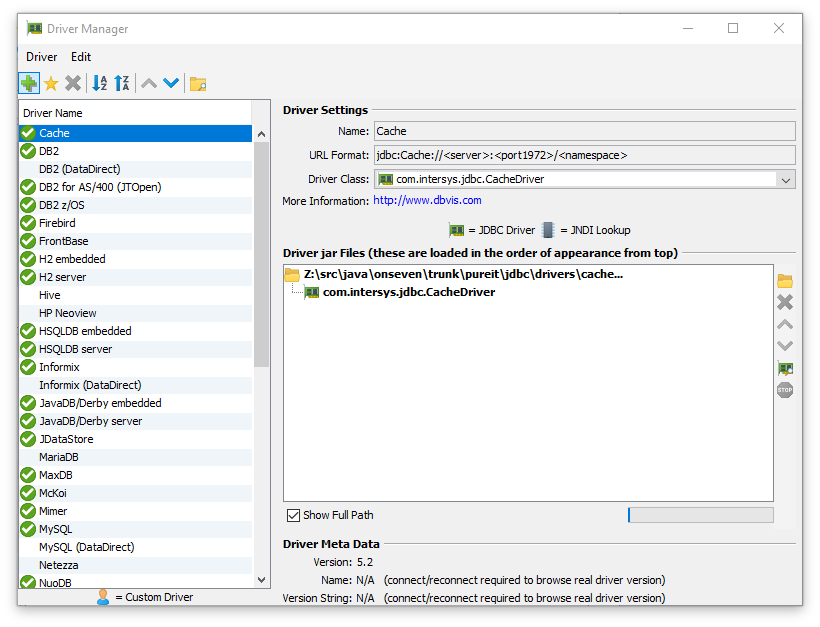Select com.intersys.jdbc.CacheDriver in jar tree
The width and height of the screenshot is (820, 627).
(408, 292)
